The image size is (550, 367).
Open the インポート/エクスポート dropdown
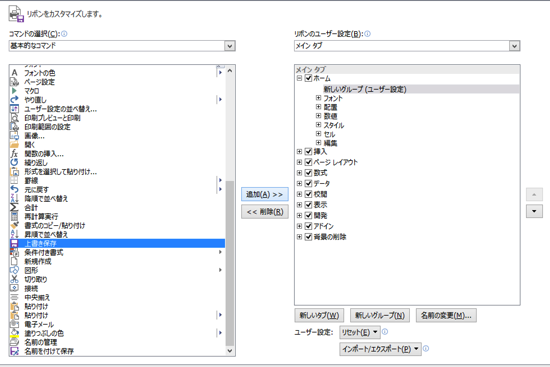(x=380, y=349)
